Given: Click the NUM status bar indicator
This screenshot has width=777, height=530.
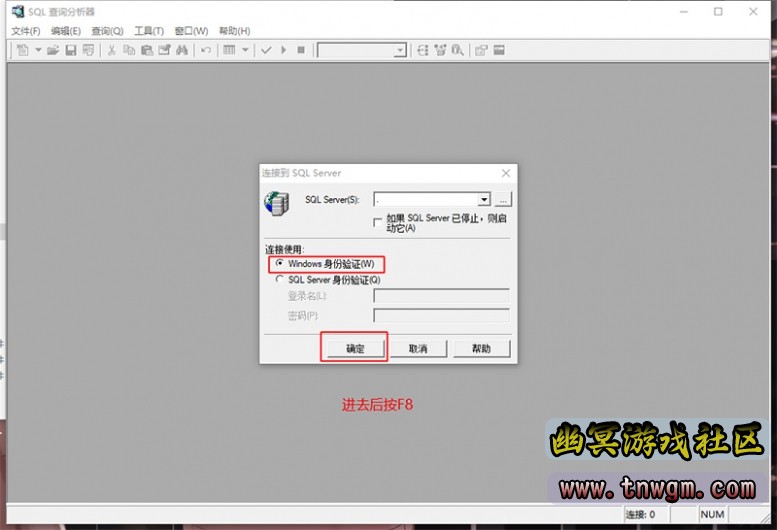Looking at the screenshot, I should click(x=712, y=515).
